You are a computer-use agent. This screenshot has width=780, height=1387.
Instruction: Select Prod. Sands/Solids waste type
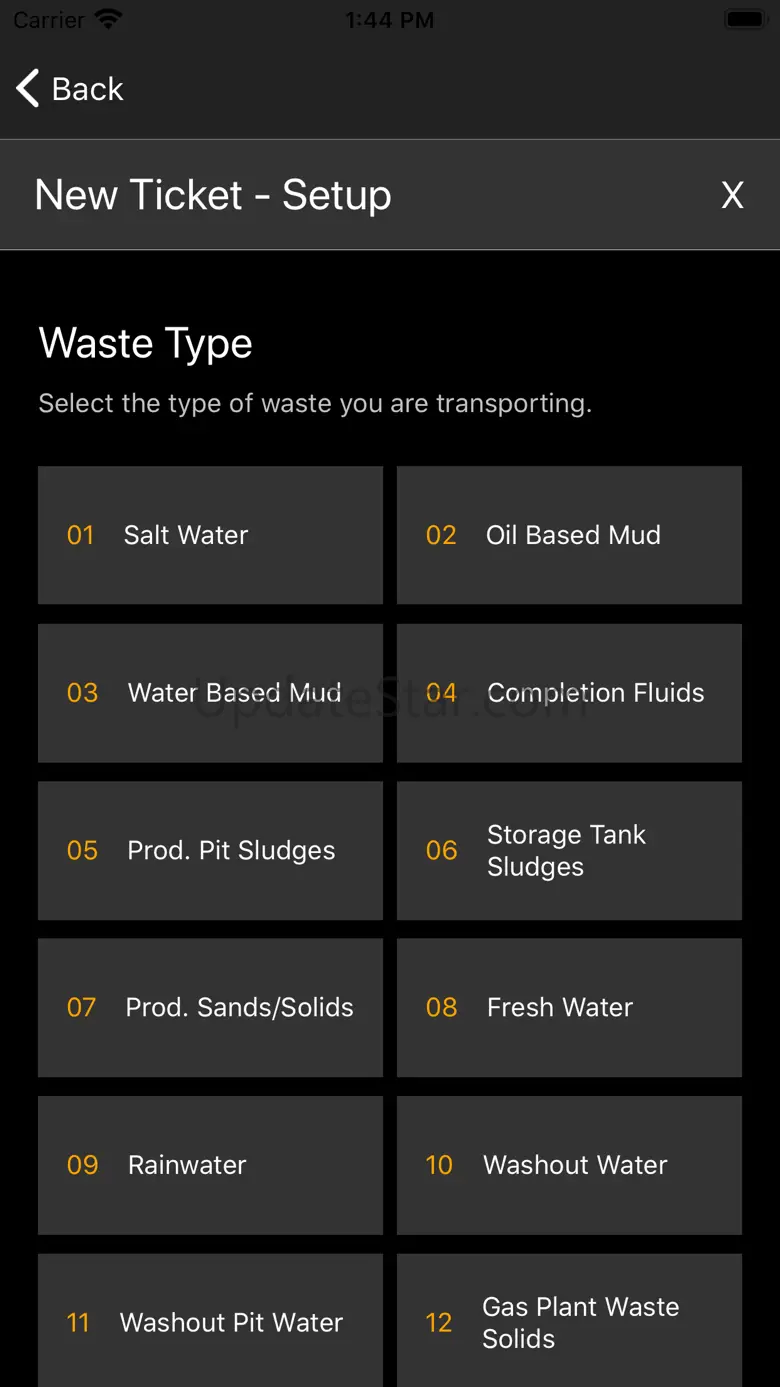coord(210,1007)
